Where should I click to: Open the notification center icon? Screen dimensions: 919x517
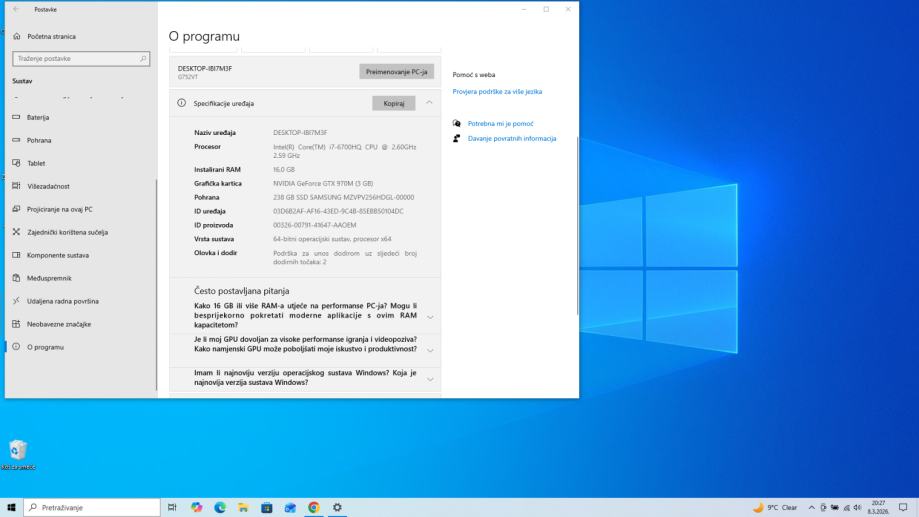903,508
